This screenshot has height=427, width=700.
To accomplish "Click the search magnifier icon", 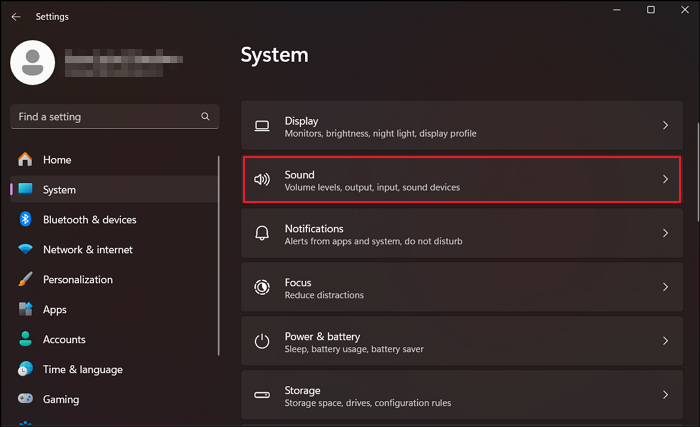I will pyautogui.click(x=205, y=117).
